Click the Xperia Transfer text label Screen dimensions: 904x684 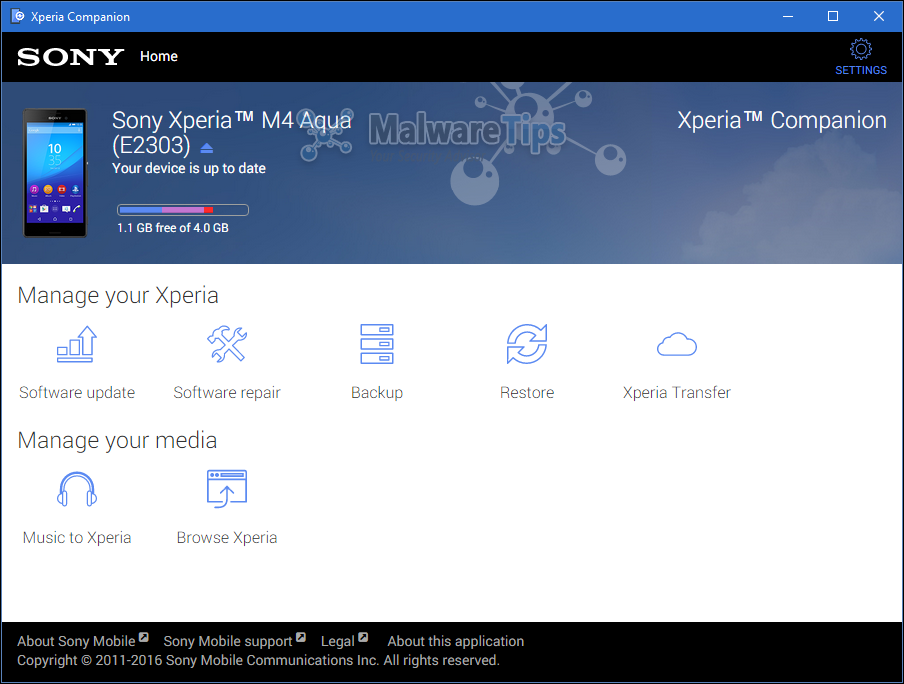(x=677, y=393)
